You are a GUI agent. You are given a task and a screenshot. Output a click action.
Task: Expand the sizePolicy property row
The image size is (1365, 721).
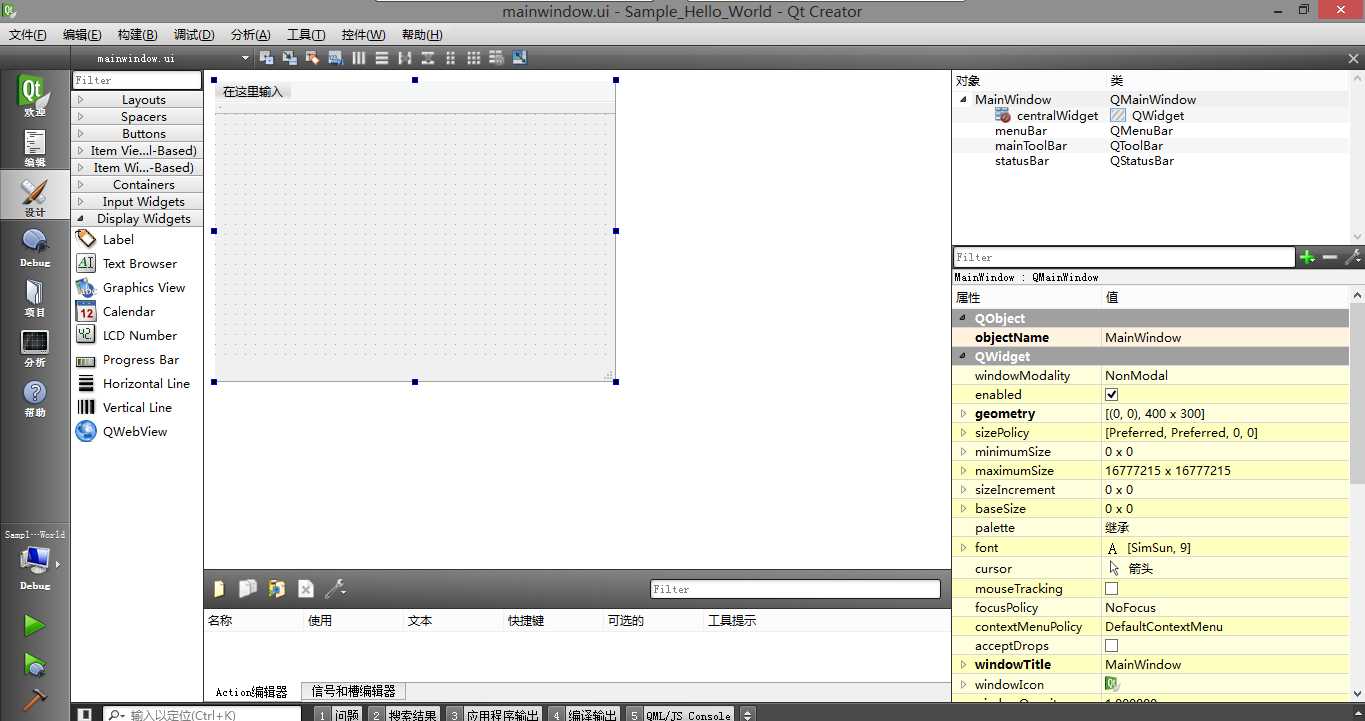964,433
